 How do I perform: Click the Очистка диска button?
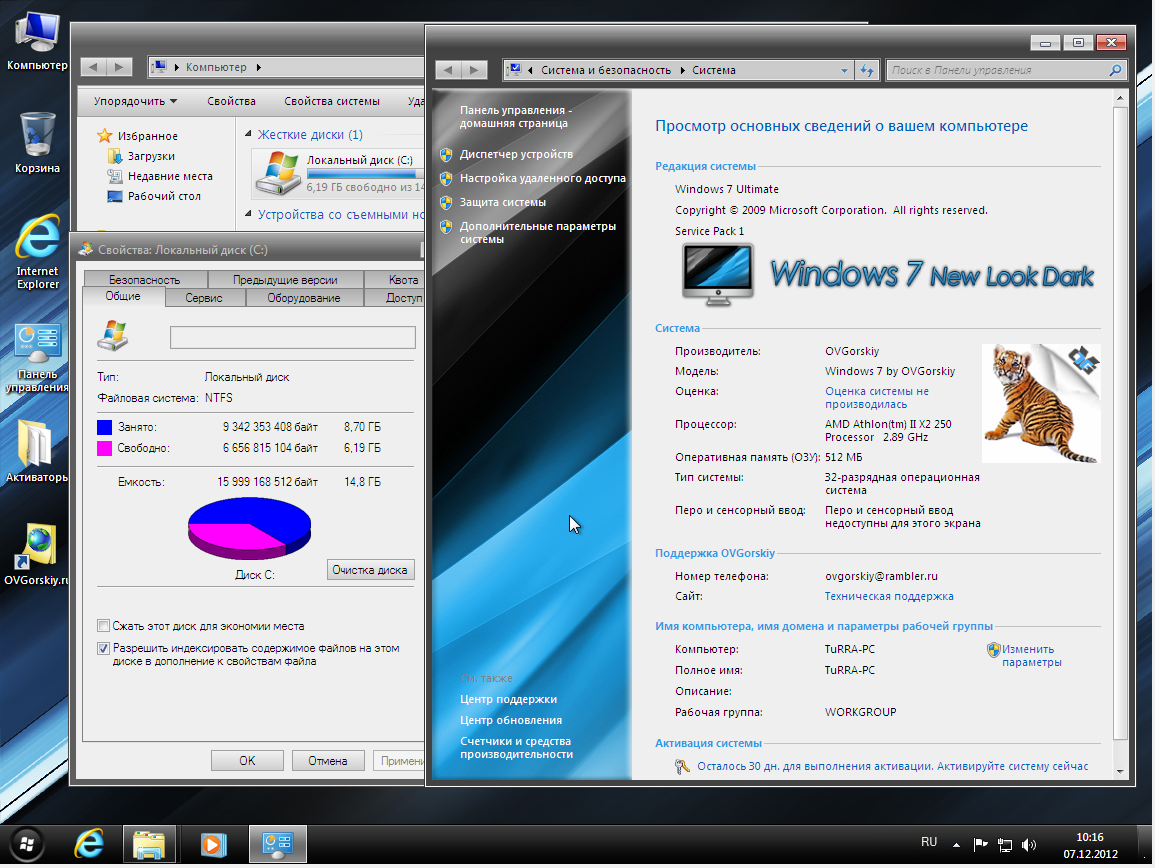pyautogui.click(x=370, y=570)
